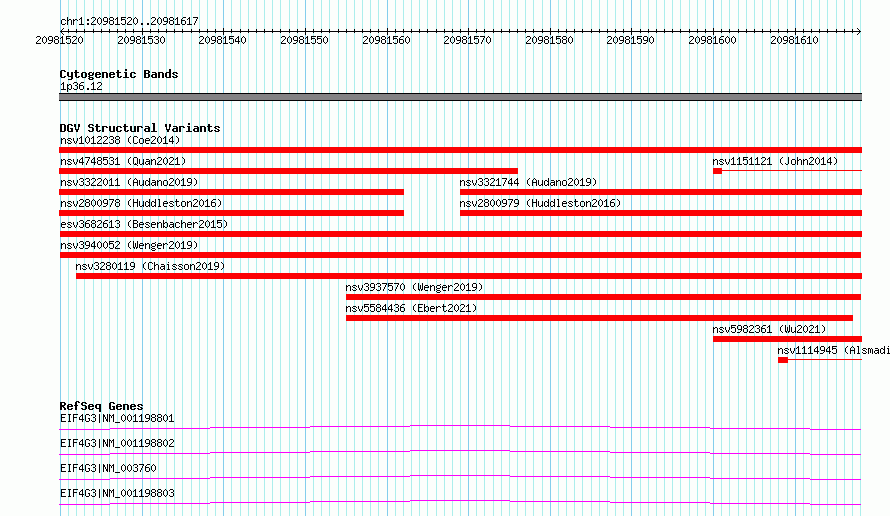The width and height of the screenshot is (890, 516).
Task: Click the nsv1114945 variant label
Action: (833, 350)
